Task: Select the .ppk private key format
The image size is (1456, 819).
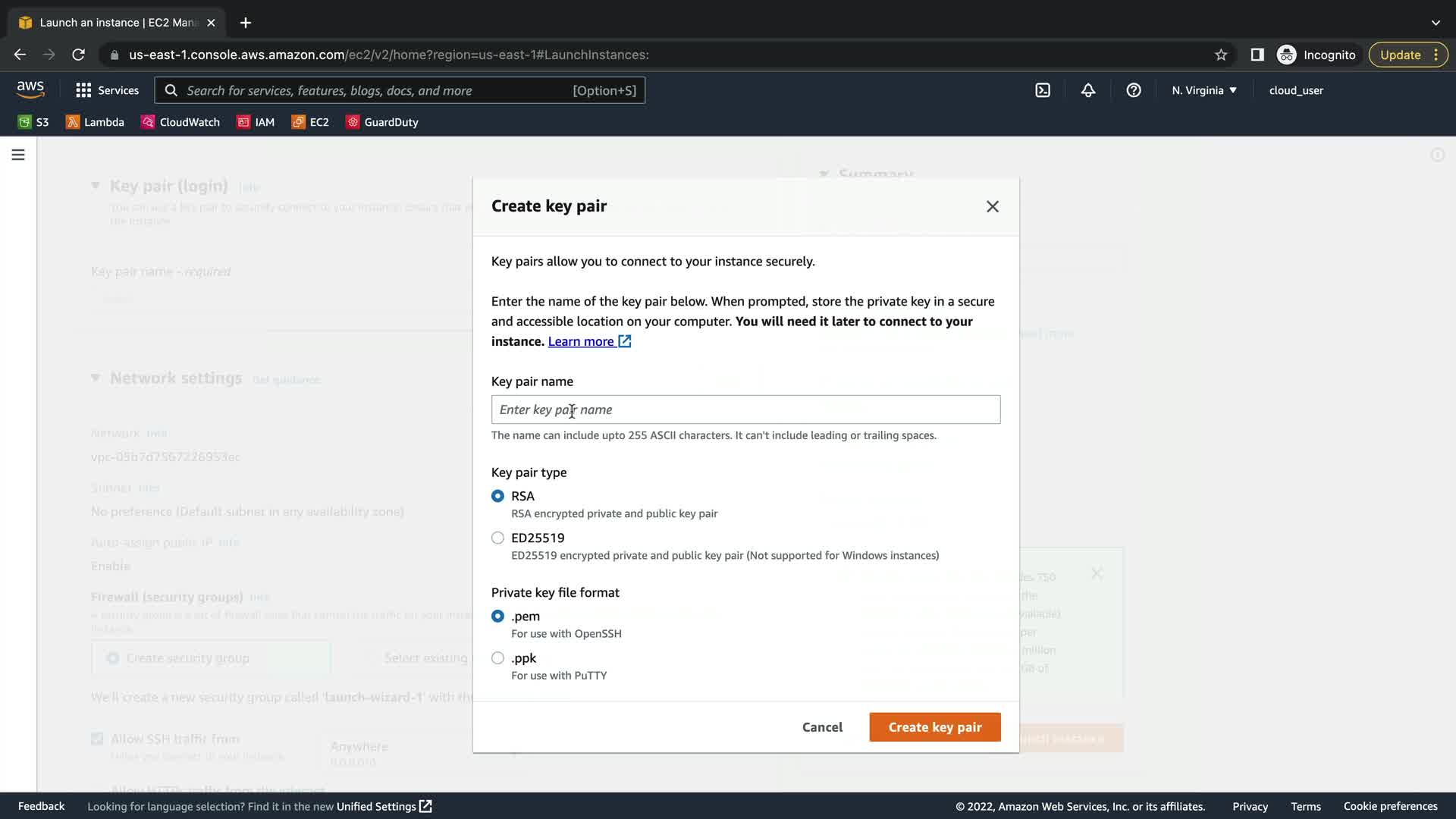Action: (x=497, y=657)
